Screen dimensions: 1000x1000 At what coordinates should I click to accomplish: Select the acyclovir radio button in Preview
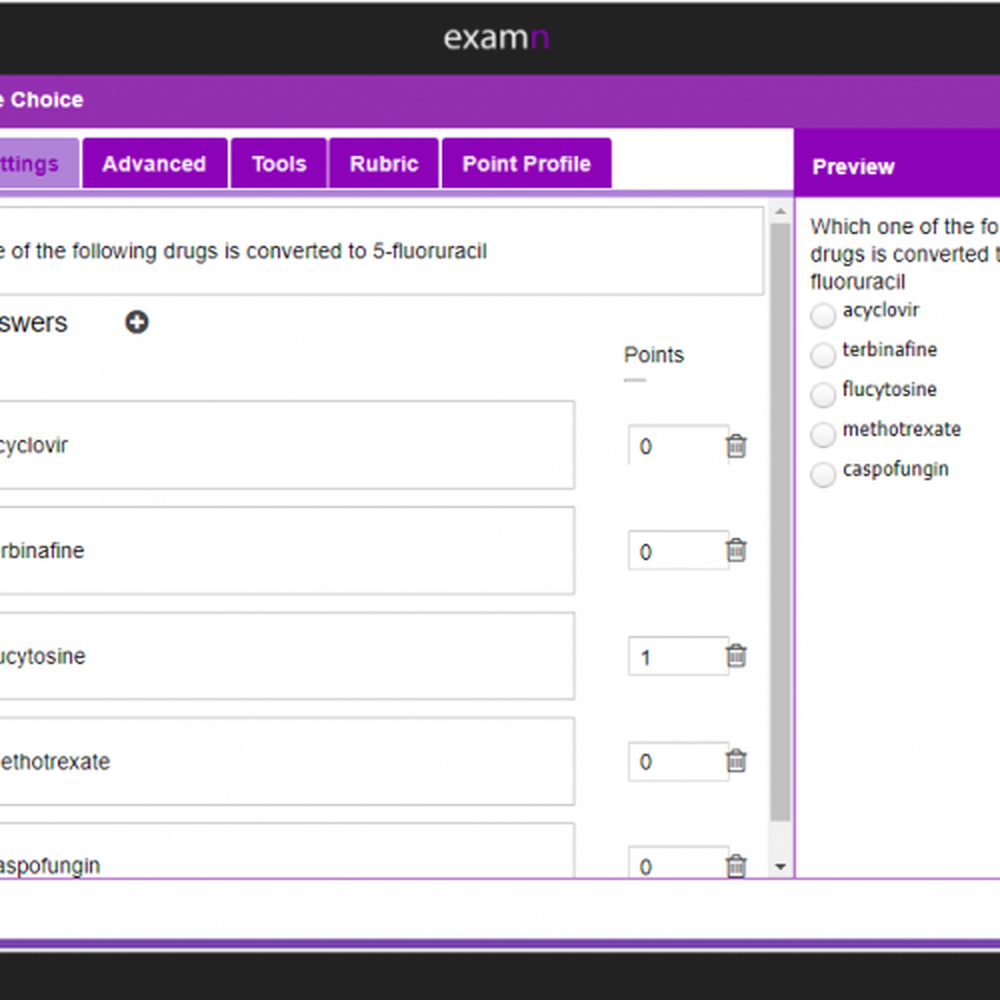pos(823,315)
